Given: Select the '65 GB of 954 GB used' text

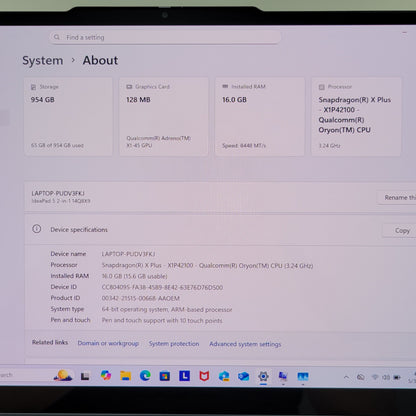Looking at the screenshot, I should pyautogui.click(x=57, y=145).
